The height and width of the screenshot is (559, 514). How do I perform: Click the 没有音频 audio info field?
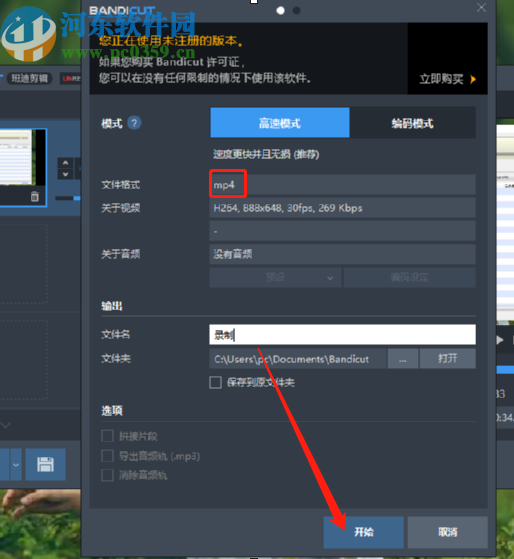(x=342, y=254)
